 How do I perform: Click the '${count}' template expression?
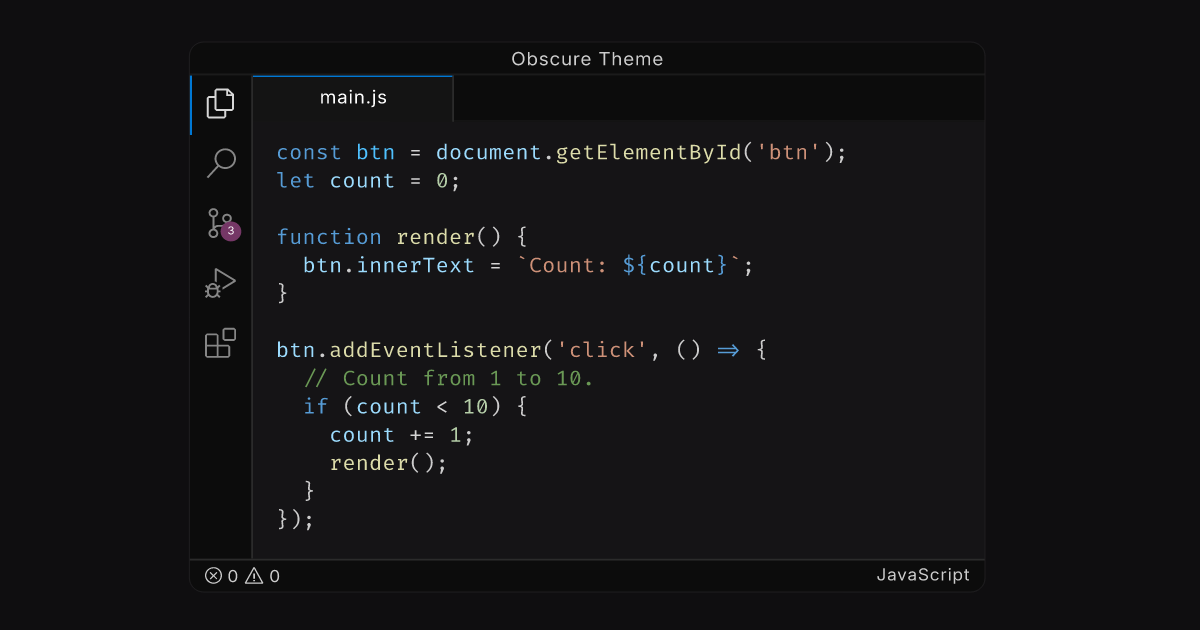click(x=675, y=265)
